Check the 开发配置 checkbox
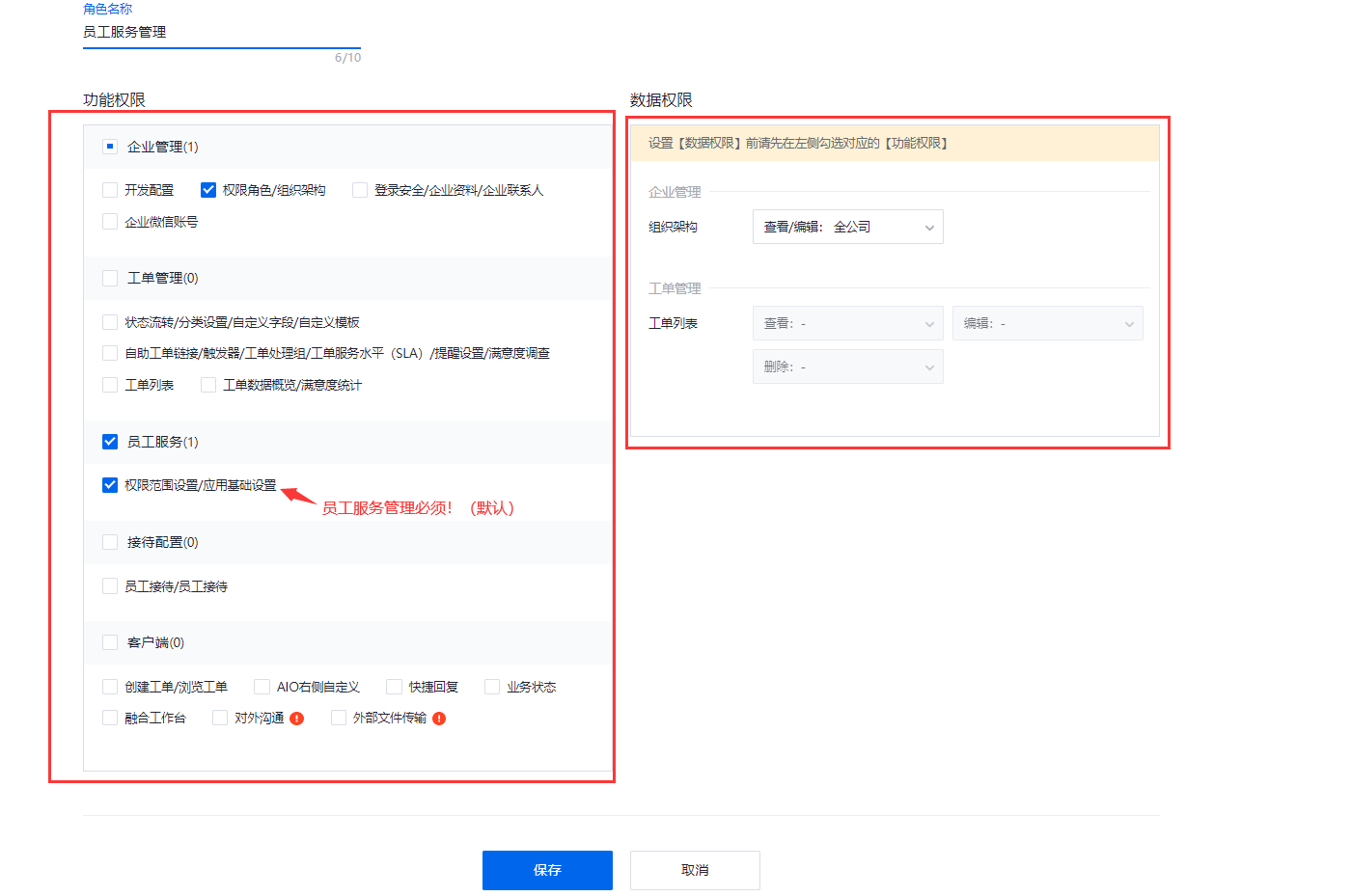 point(110,190)
